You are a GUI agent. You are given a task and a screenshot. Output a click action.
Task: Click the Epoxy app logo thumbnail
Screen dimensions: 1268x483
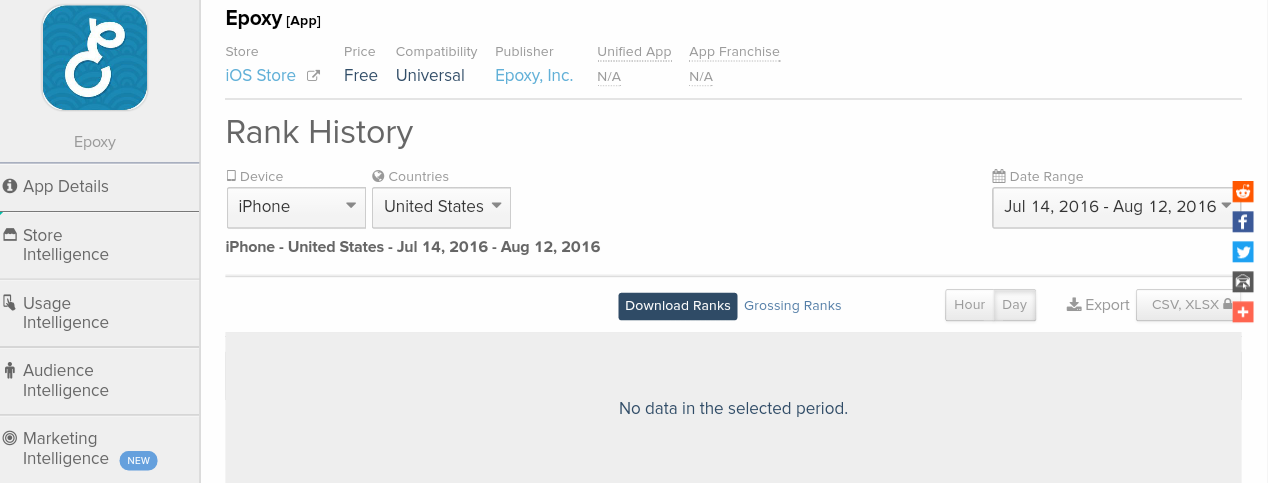tap(95, 57)
